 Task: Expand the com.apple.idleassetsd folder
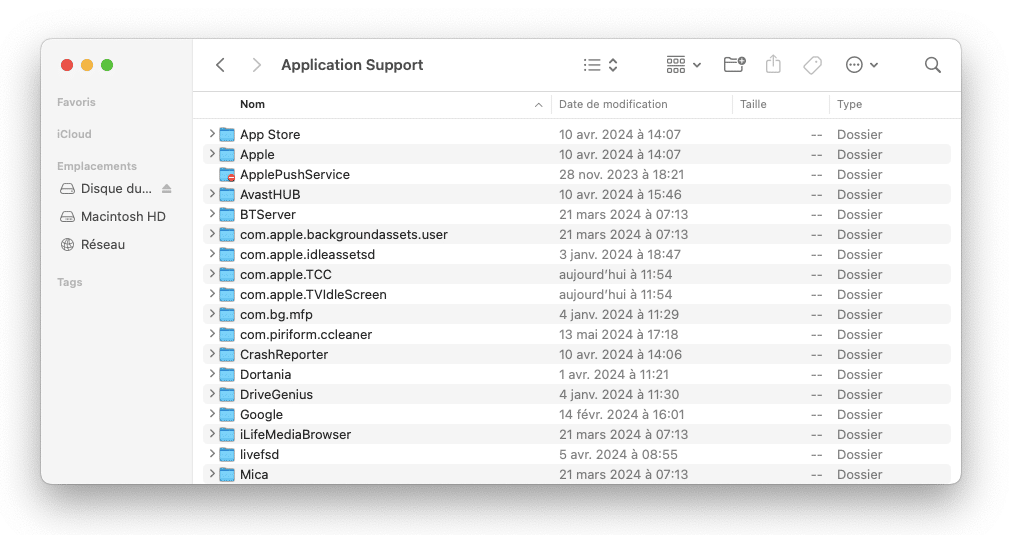click(x=211, y=254)
